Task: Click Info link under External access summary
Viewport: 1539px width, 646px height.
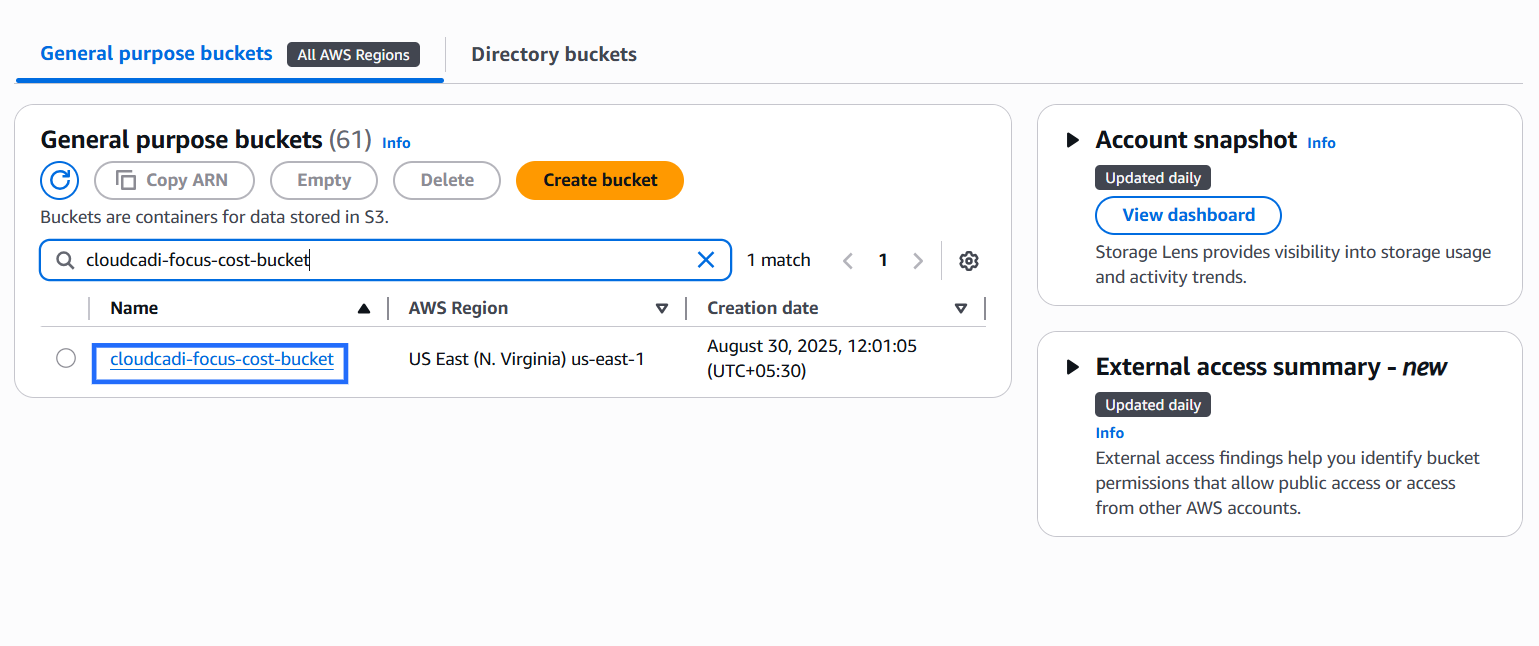Action: (1109, 433)
